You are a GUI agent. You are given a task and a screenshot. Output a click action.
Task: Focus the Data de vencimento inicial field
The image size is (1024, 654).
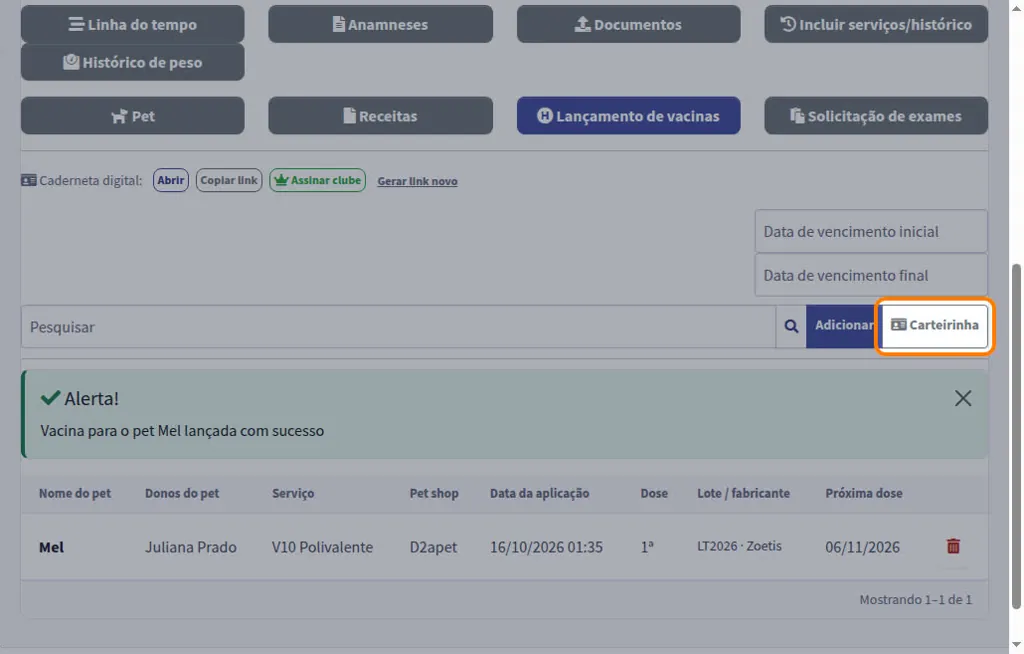pyautogui.click(x=871, y=231)
